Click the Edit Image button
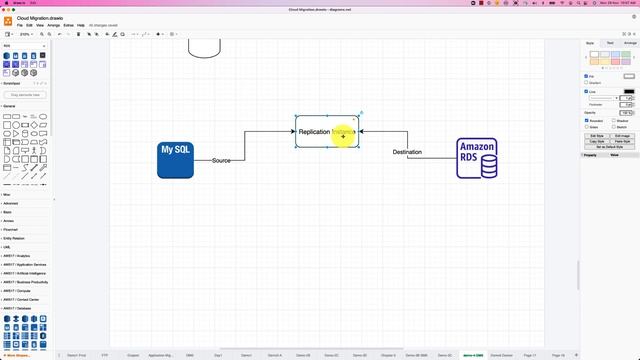Viewport: 640px width, 360px height. [622, 136]
